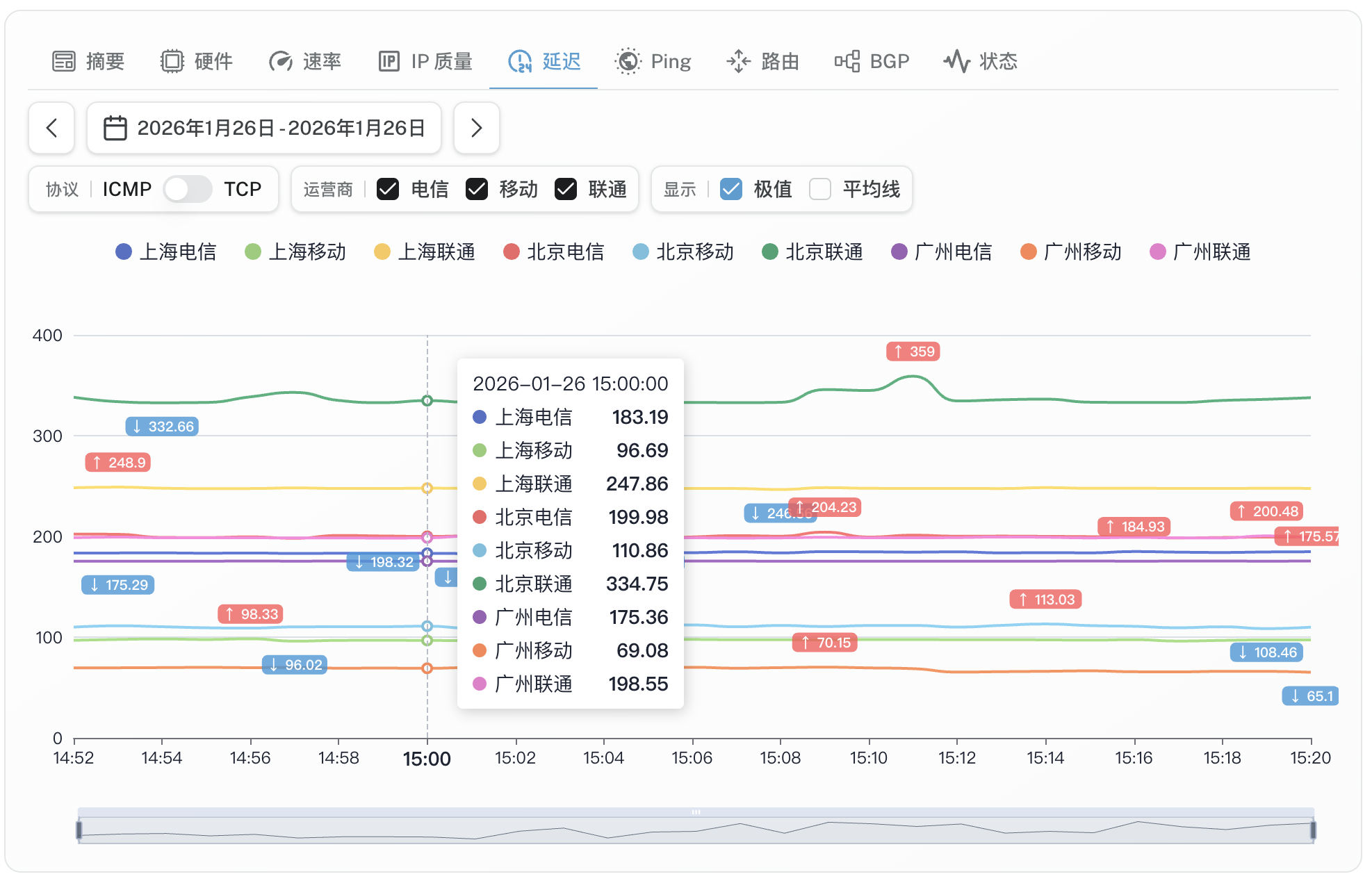Uncheck the 电信 operator checkbox
1372x881 pixels.
point(389,188)
